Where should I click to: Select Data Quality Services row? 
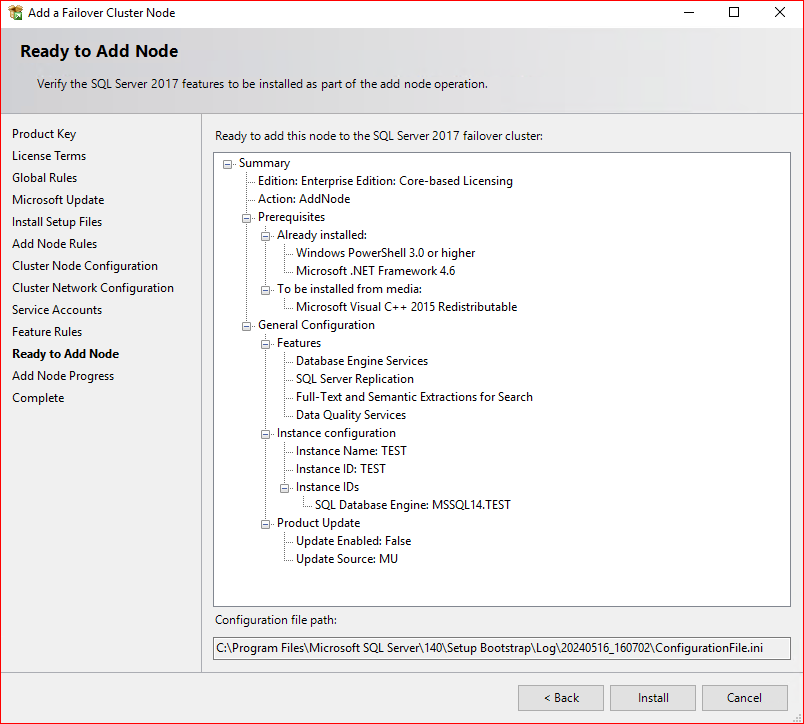351,415
